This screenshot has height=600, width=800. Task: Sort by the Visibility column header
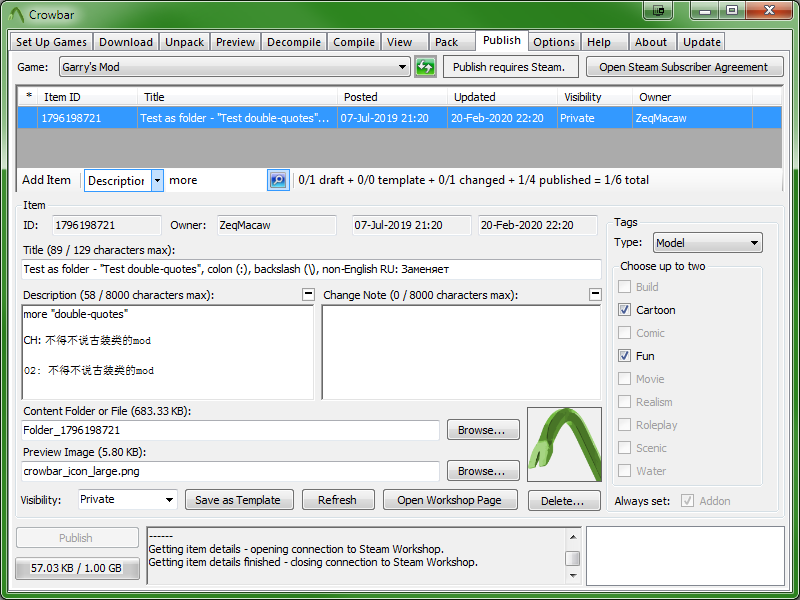point(594,97)
